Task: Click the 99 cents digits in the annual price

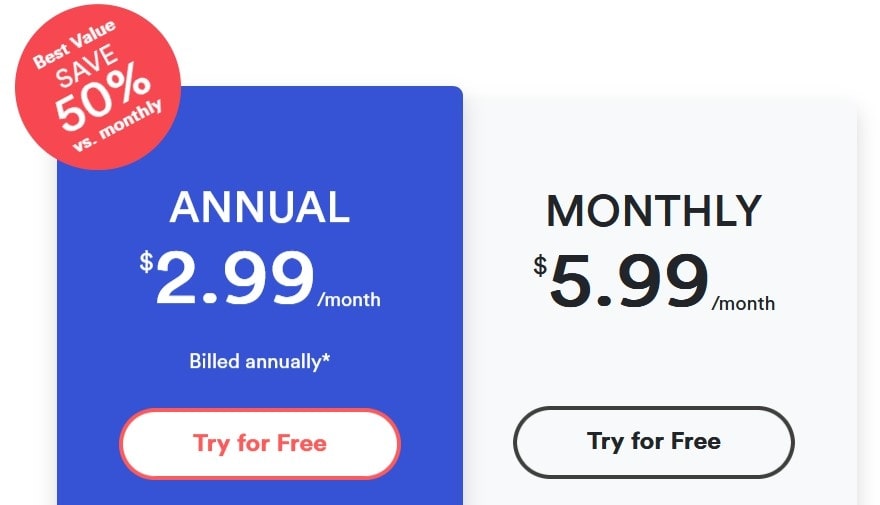Action: tap(269, 279)
